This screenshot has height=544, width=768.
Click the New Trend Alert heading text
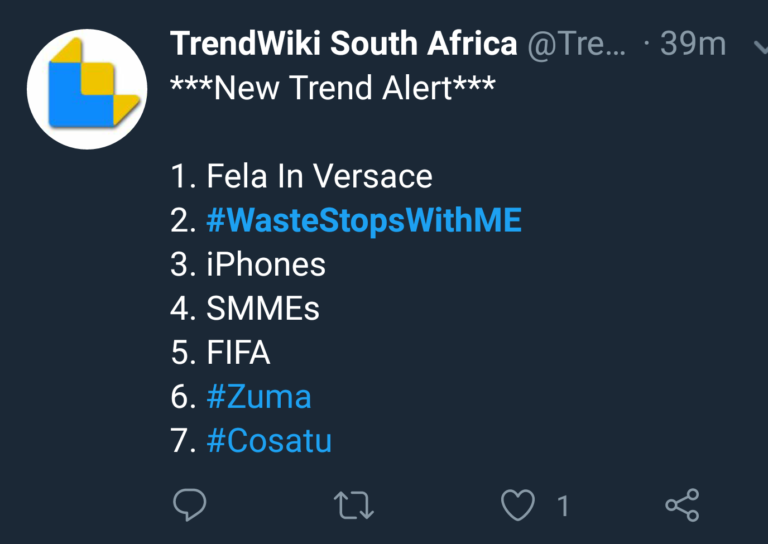pos(333,89)
